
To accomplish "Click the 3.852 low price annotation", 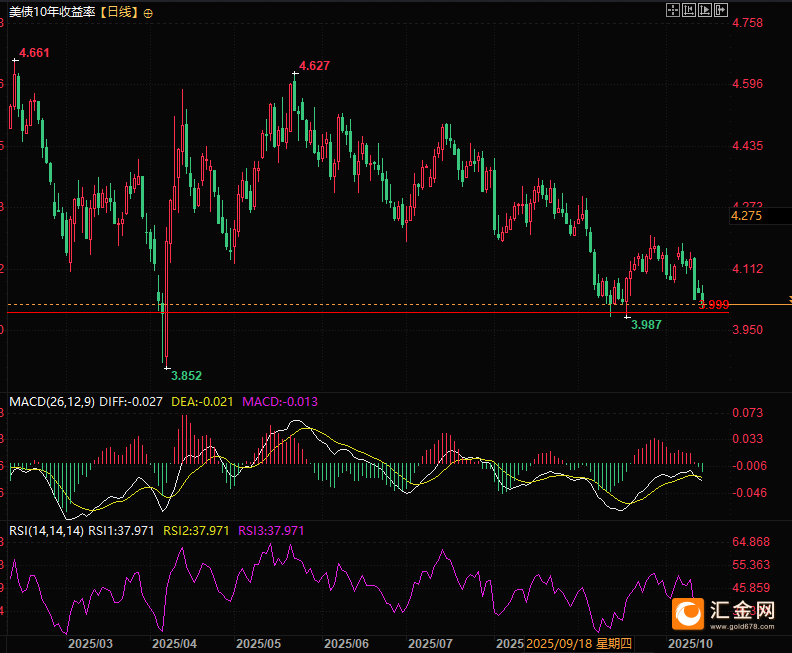I will 186,376.
